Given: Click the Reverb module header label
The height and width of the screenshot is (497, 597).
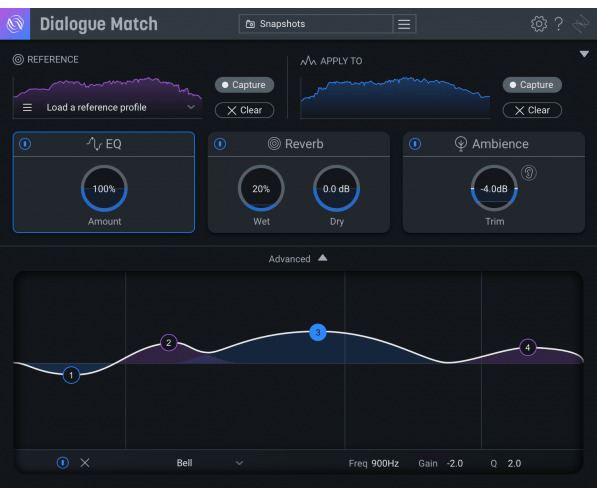Looking at the screenshot, I should point(304,144).
